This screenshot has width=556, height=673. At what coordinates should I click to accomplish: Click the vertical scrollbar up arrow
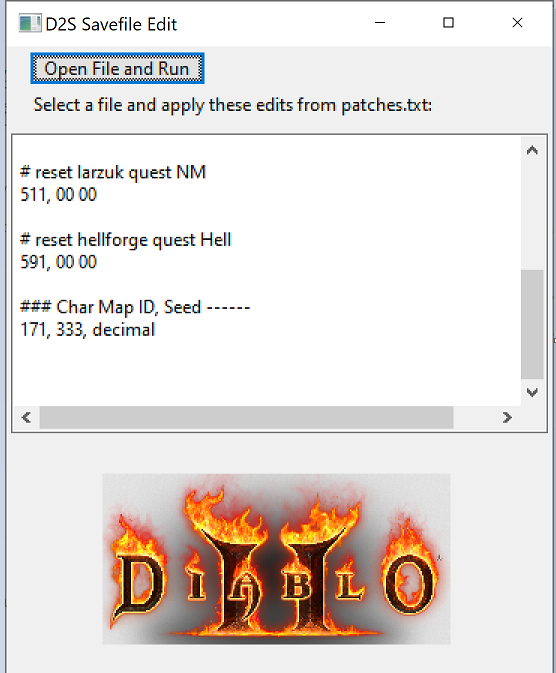click(x=532, y=150)
